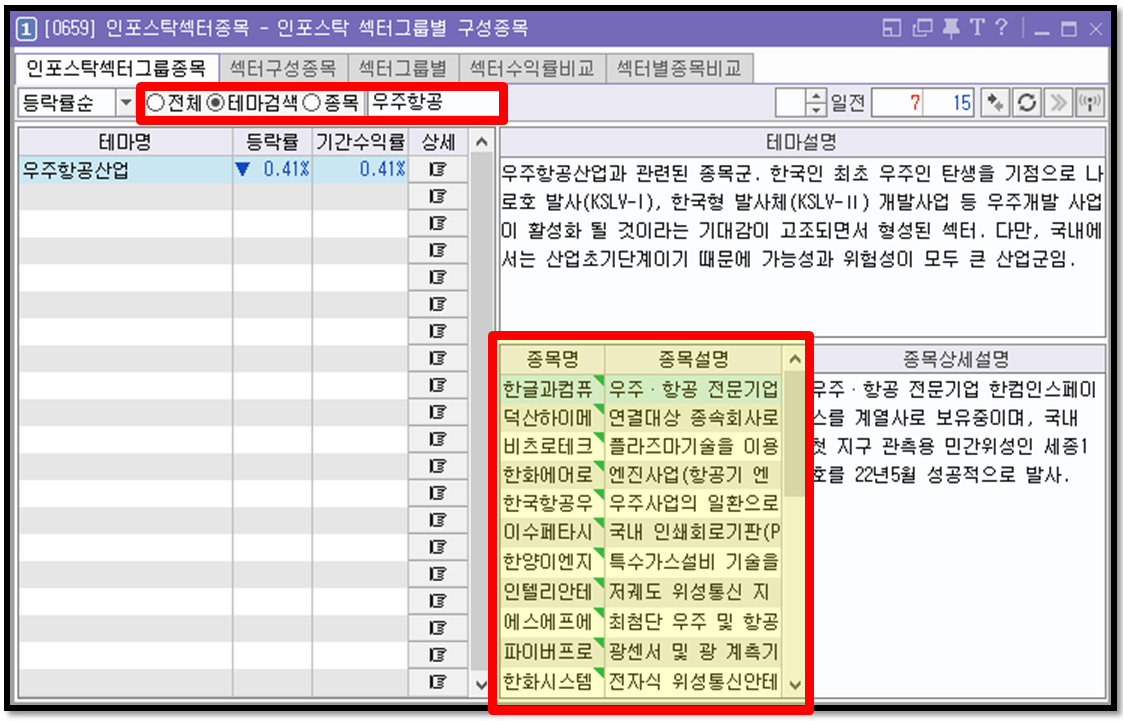Screen dimensions: 1123x721
Task: Click the 일전 day number input box
Action: (x=791, y=103)
